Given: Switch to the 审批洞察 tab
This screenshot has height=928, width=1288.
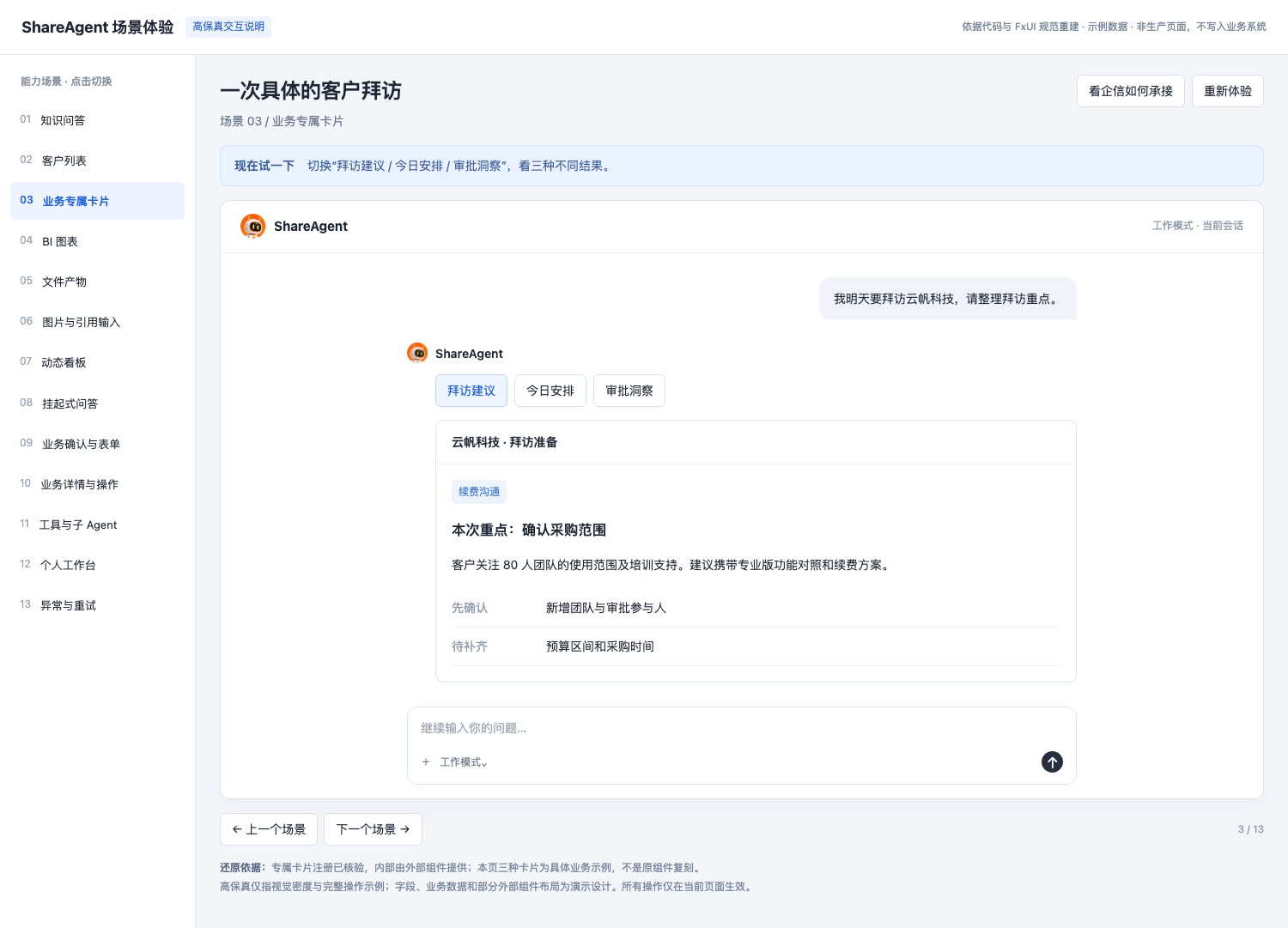Looking at the screenshot, I should [x=629, y=391].
